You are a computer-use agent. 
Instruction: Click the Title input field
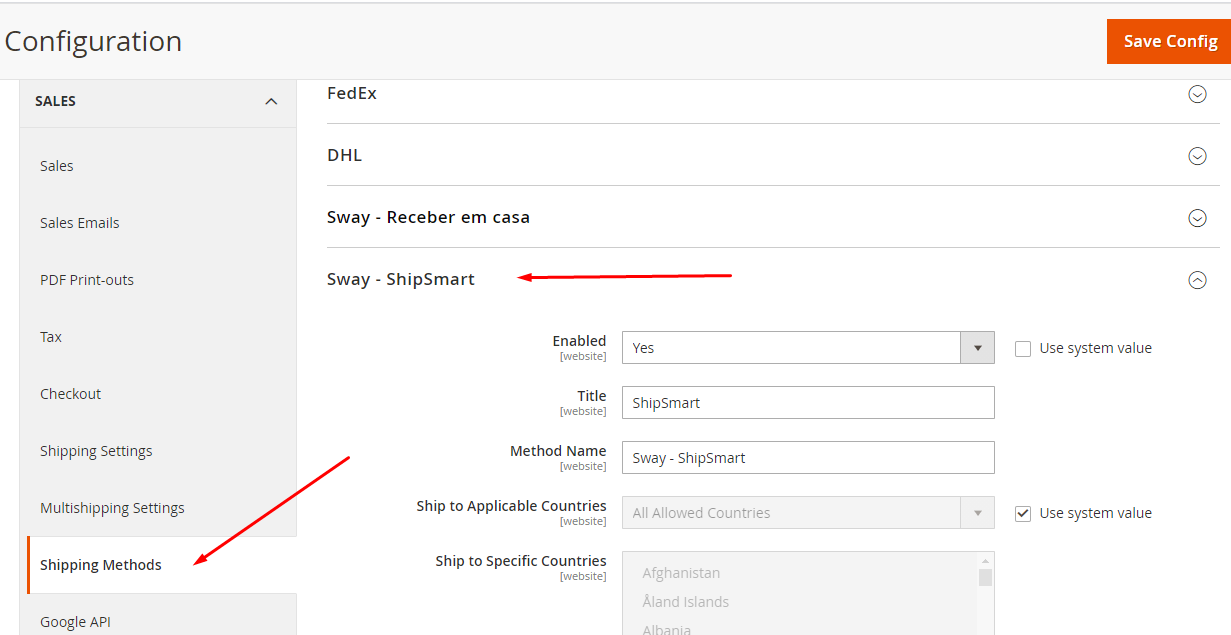tap(808, 403)
